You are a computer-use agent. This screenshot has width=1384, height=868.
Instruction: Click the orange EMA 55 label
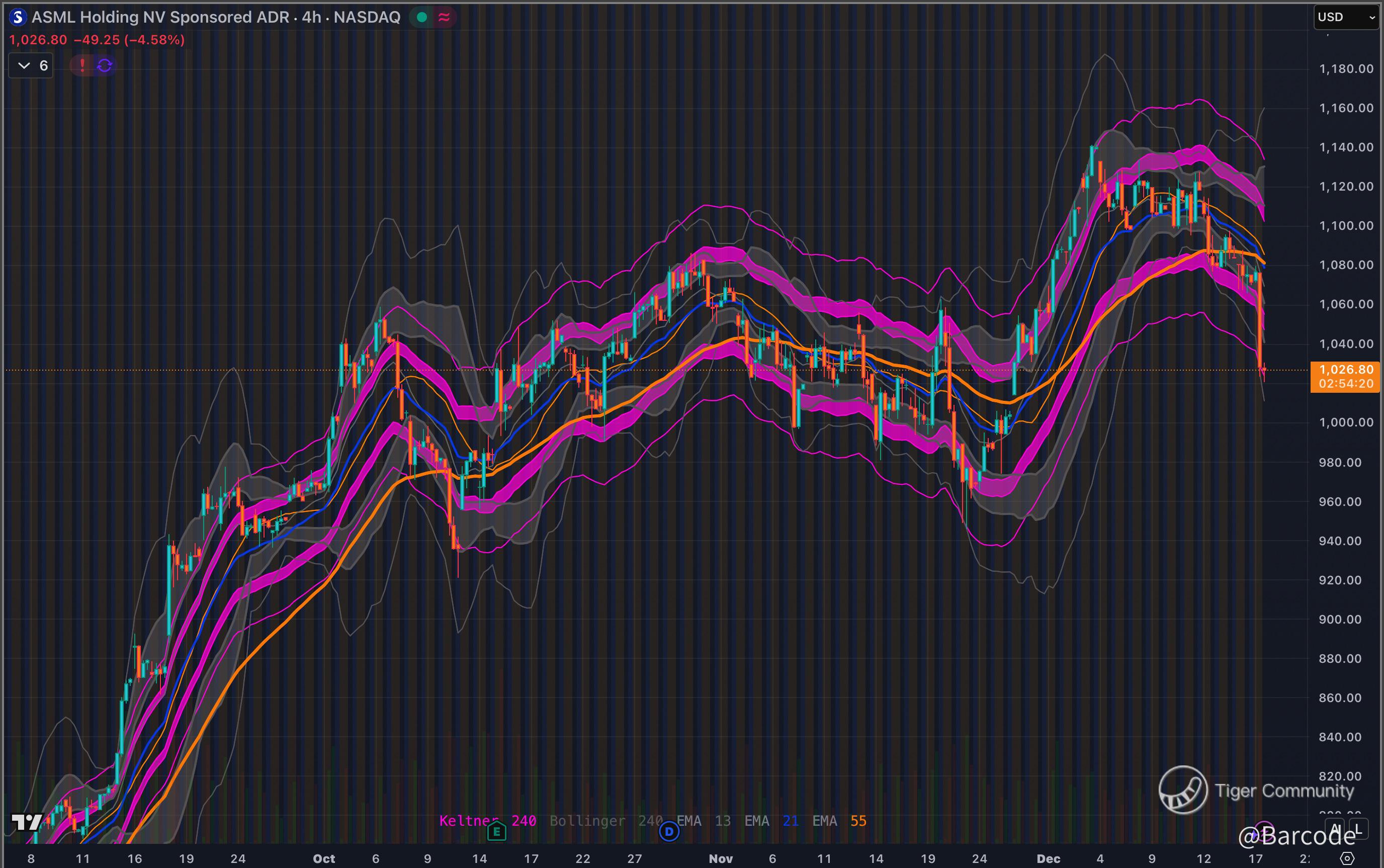coord(857,821)
